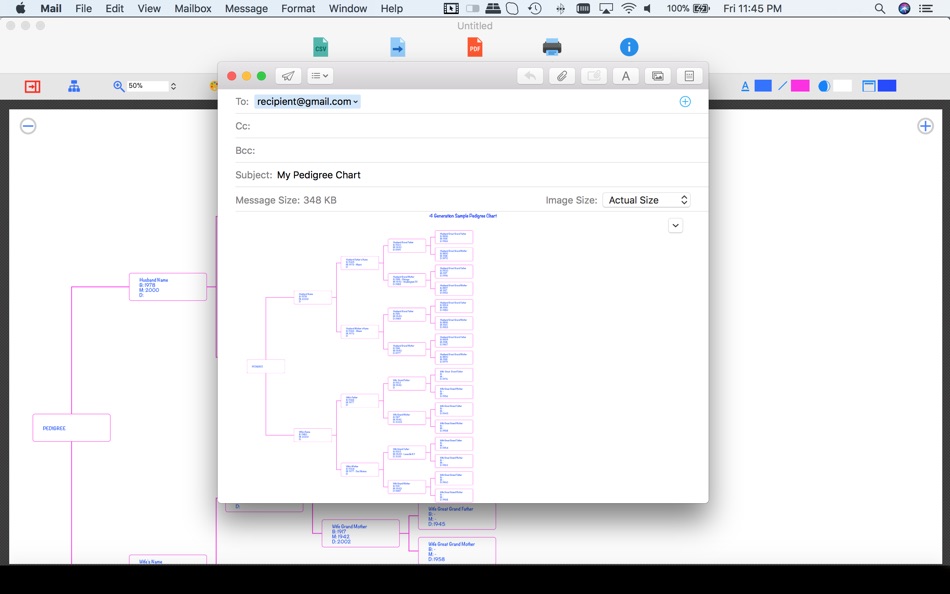Click the volume speaker icon in menu bar
Image resolution: width=950 pixels, height=594 pixels.
click(648, 8)
